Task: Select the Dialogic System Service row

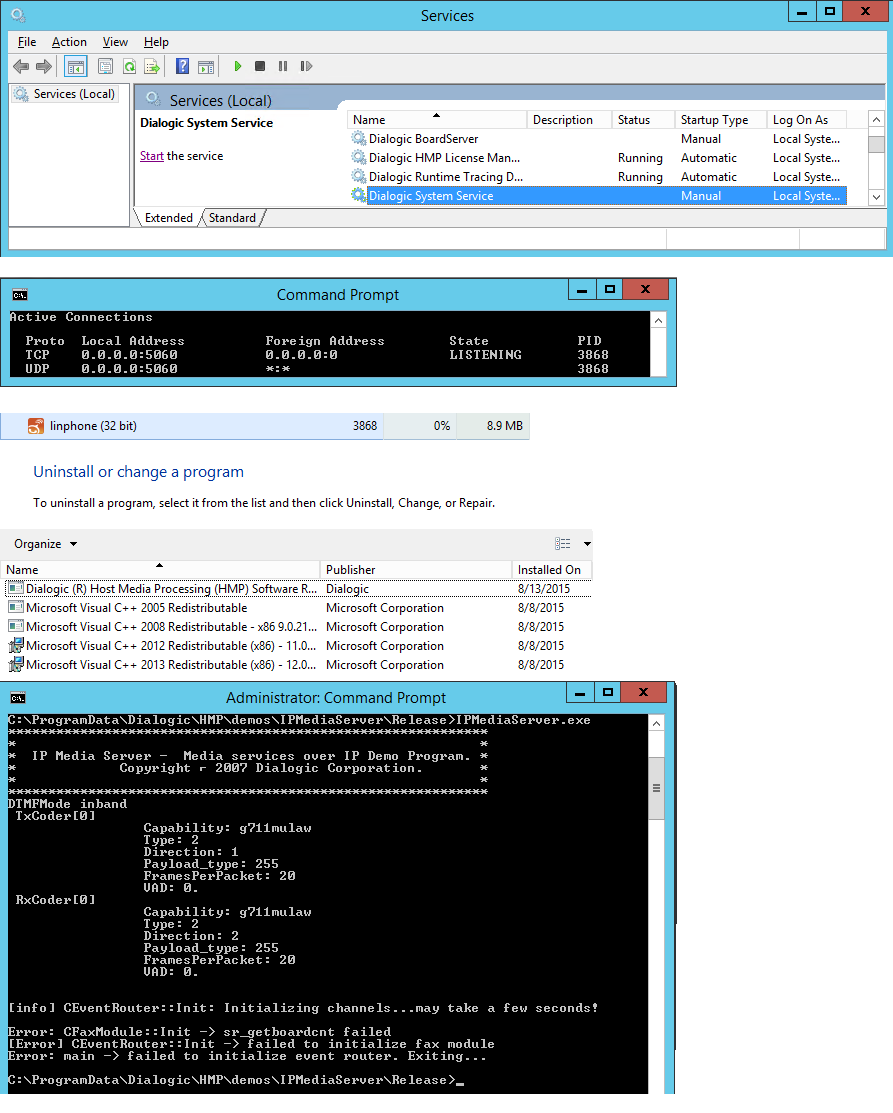Action: click(x=598, y=196)
